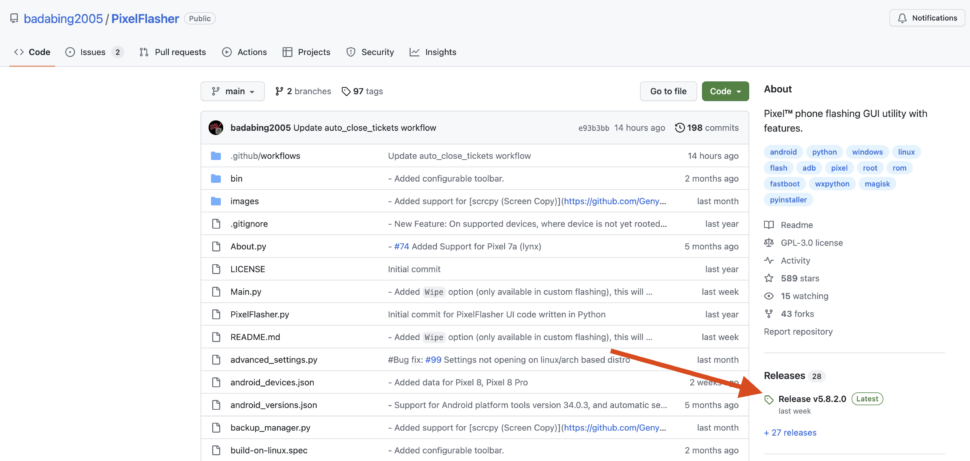Image resolution: width=970 pixels, height=461 pixels.
Task: Select the flash topic tag
Action: coord(779,168)
